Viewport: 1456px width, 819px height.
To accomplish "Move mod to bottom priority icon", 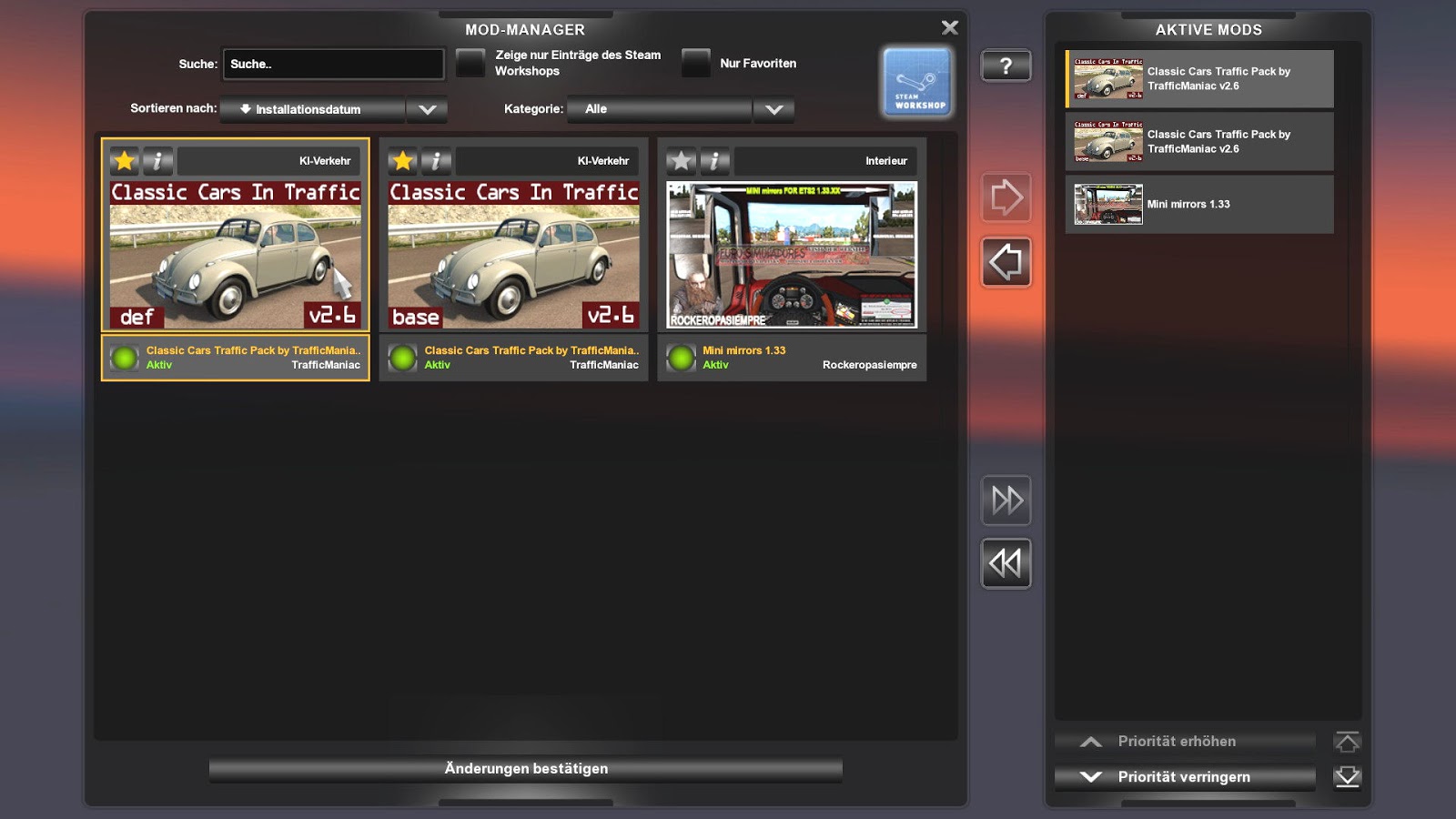I will 1347,777.
